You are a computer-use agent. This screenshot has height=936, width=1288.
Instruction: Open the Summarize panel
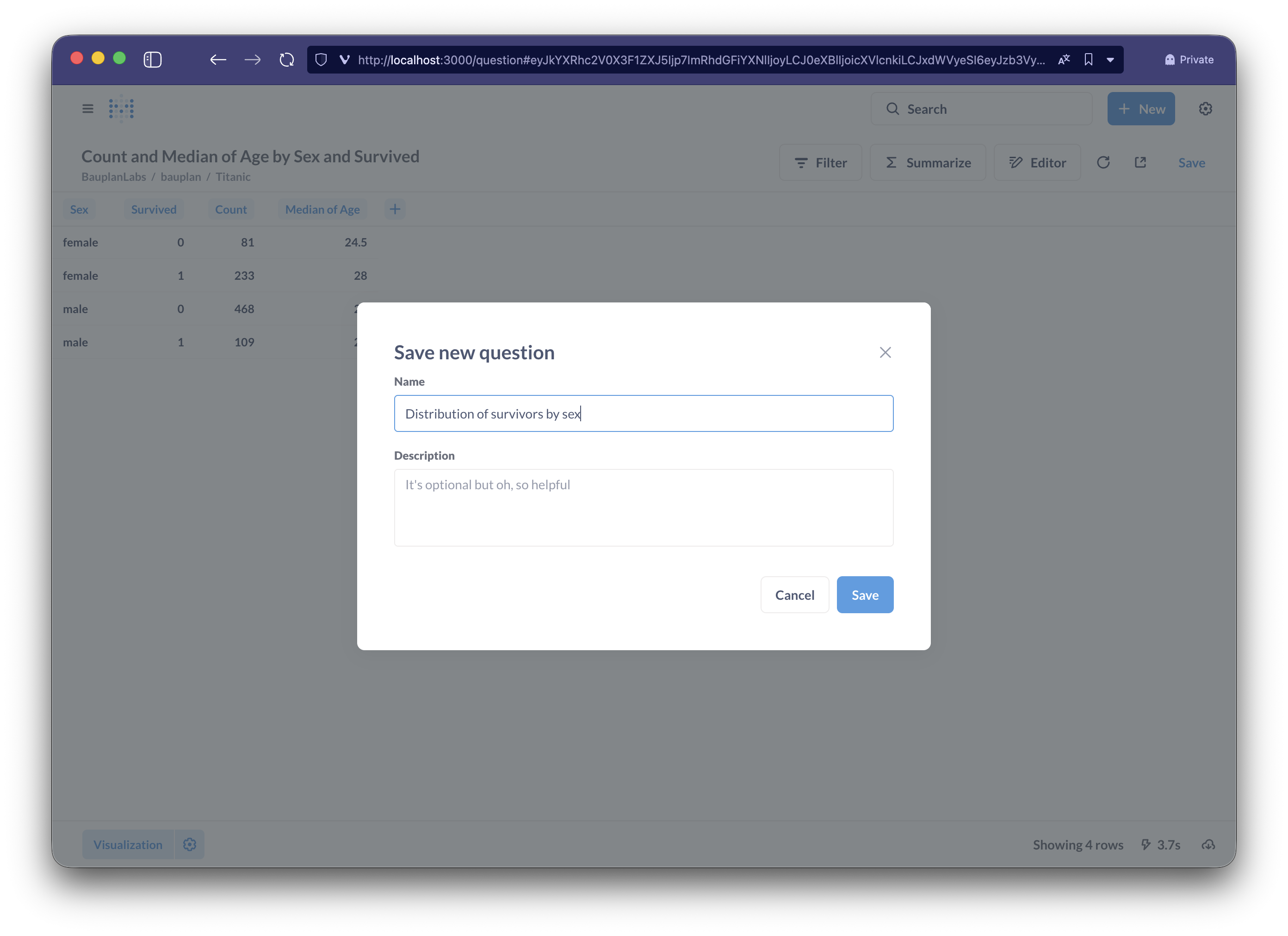tap(928, 163)
